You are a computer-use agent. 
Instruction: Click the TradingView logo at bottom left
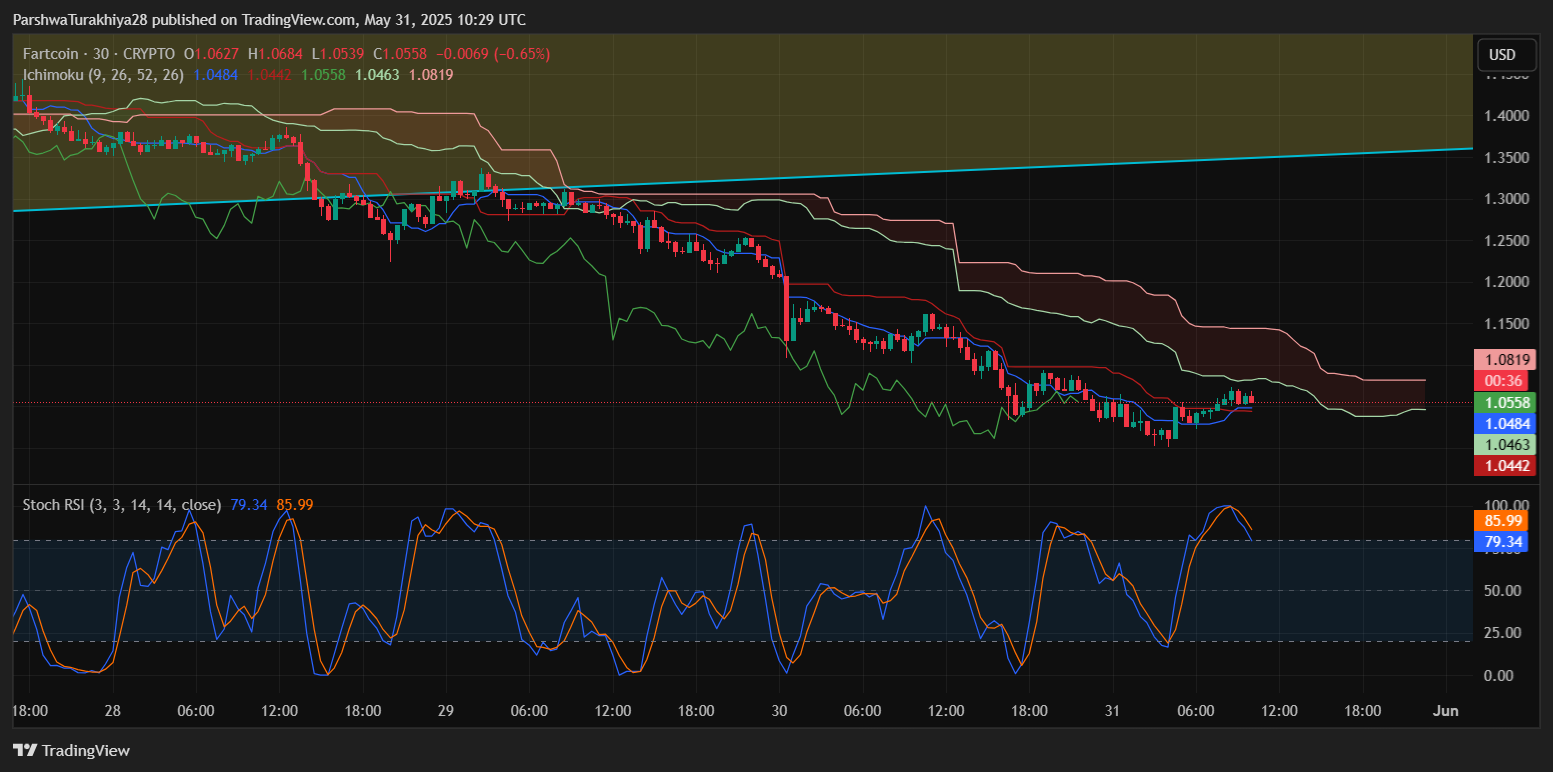(71, 750)
